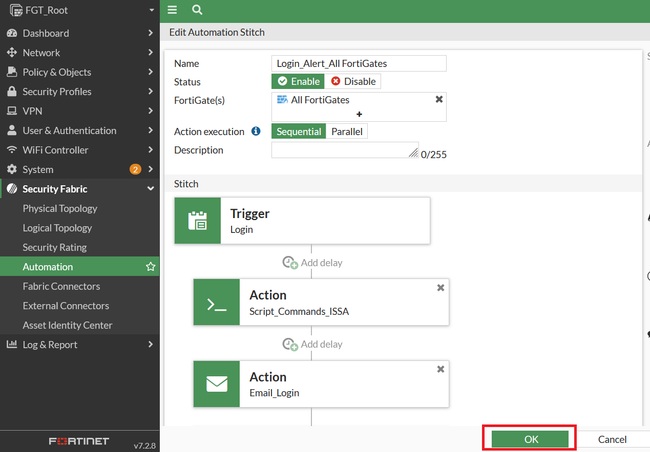
Task: Click the VPN laptop icon
Action: tap(12, 111)
